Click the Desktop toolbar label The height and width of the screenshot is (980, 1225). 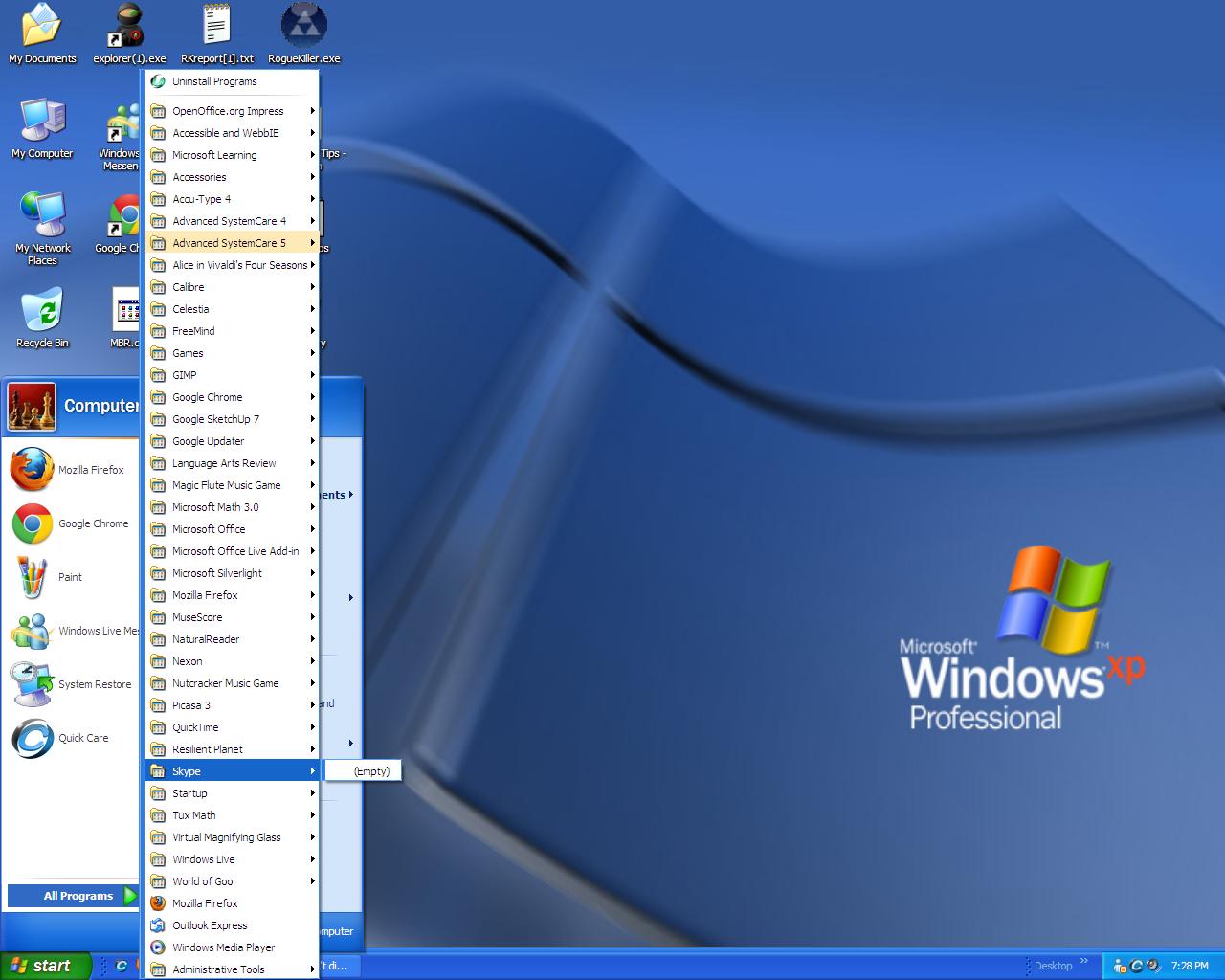(1053, 966)
